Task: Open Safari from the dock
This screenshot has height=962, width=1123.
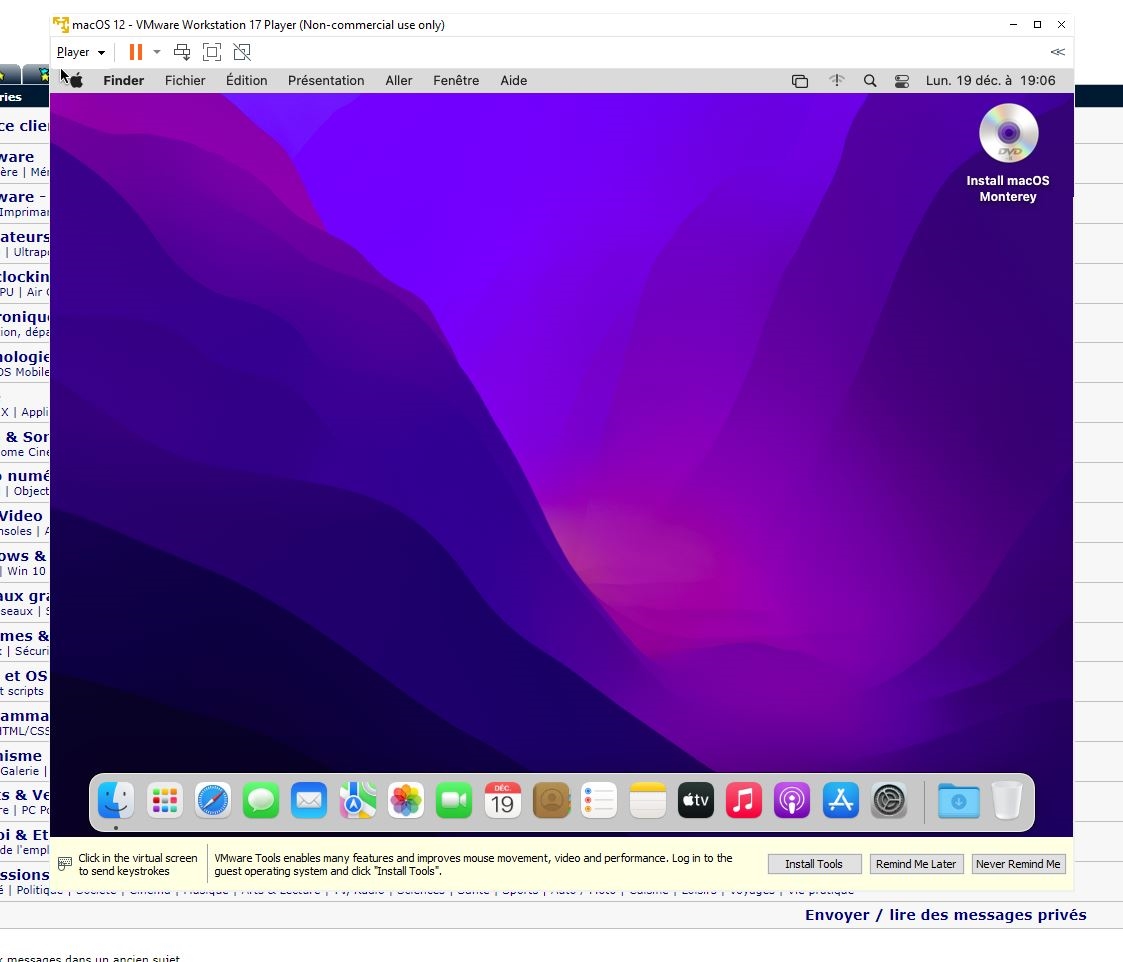Action: (x=212, y=801)
